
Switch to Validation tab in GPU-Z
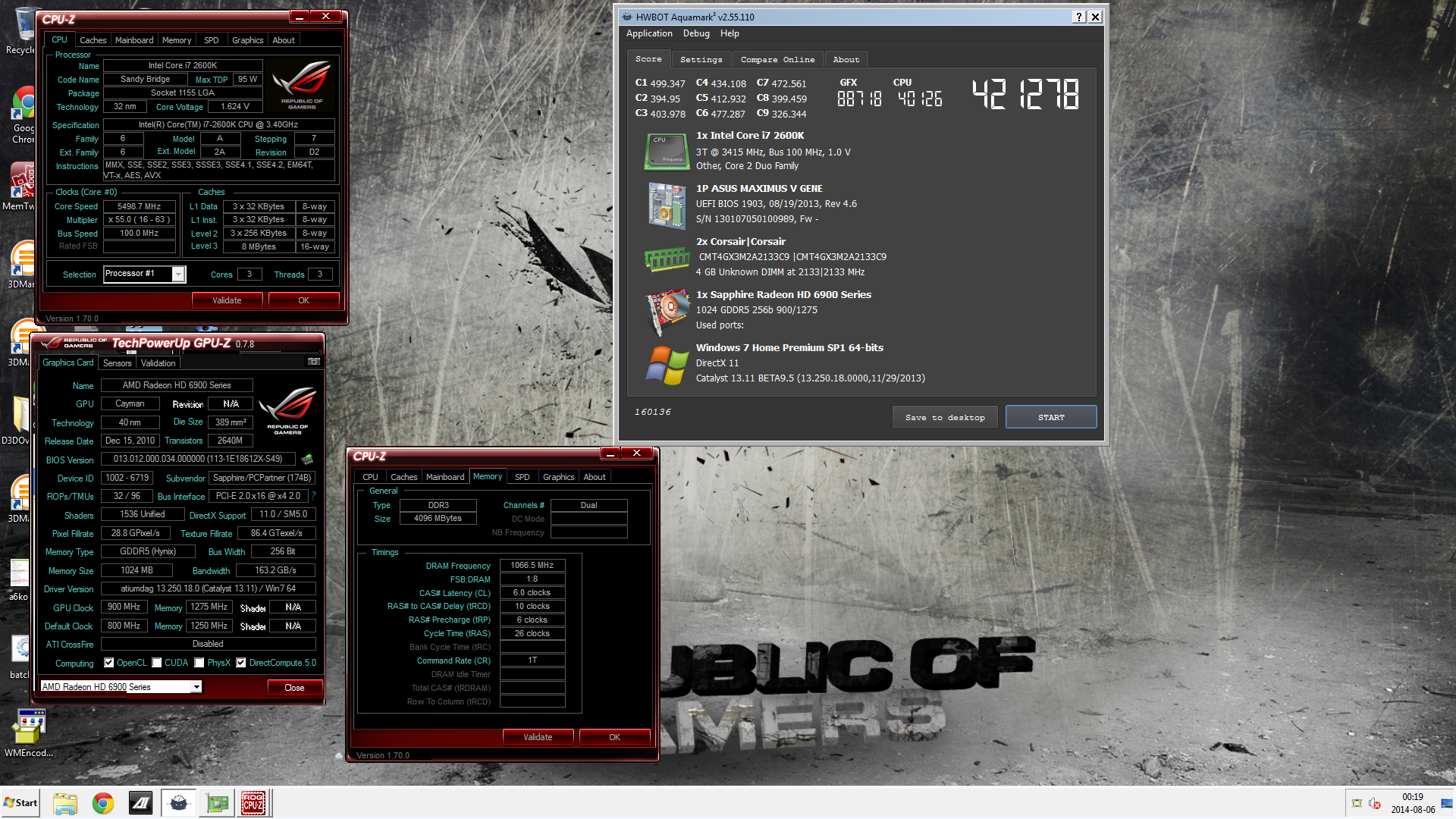158,363
